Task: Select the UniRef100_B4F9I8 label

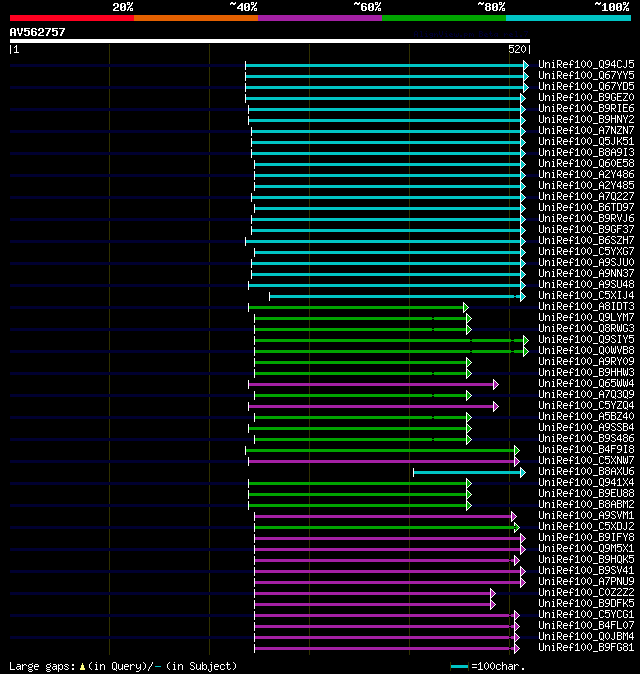Action: (x=586, y=450)
